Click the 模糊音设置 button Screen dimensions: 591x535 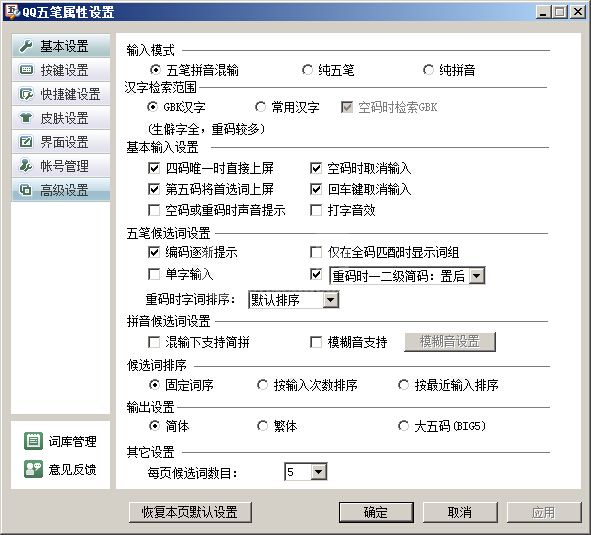point(450,342)
